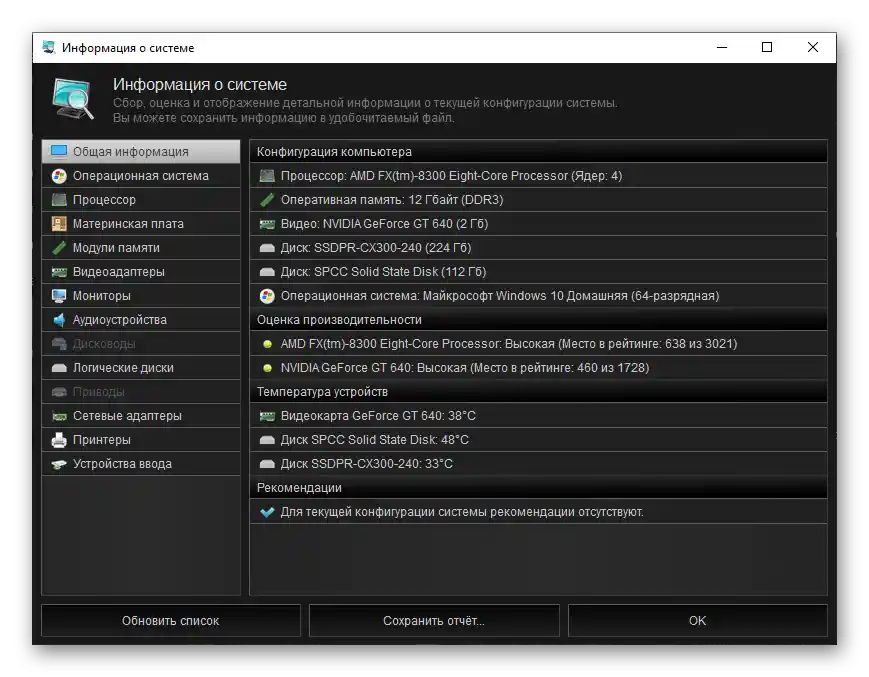Click the disk icon beside SSDPR-CX300-240 (224 Гб)
This screenshot has height=677, width=869.
(x=267, y=248)
